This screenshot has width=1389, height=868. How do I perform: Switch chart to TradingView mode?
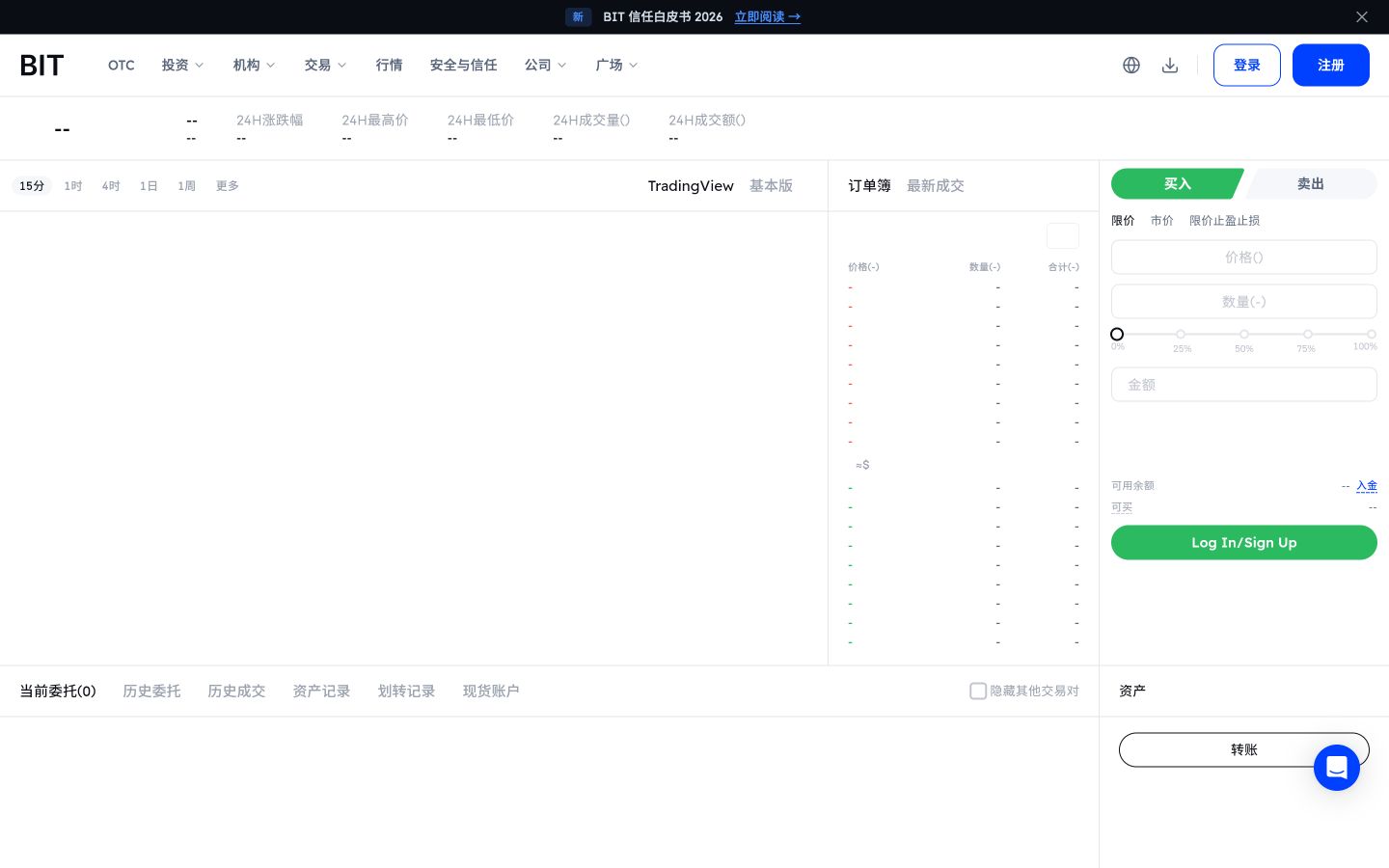pyautogui.click(x=691, y=186)
